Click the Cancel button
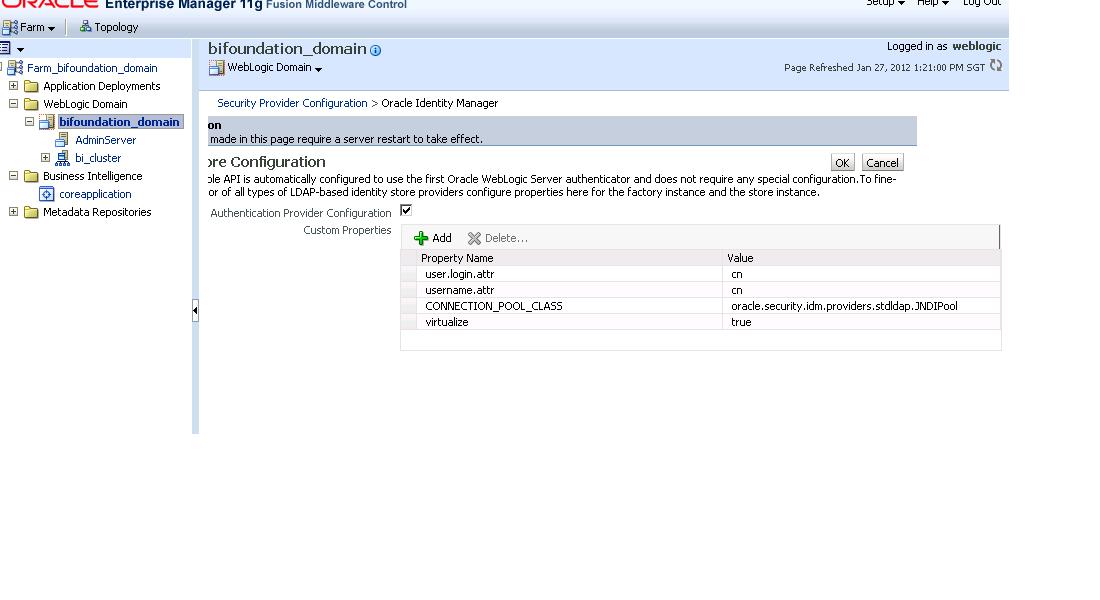 click(883, 163)
